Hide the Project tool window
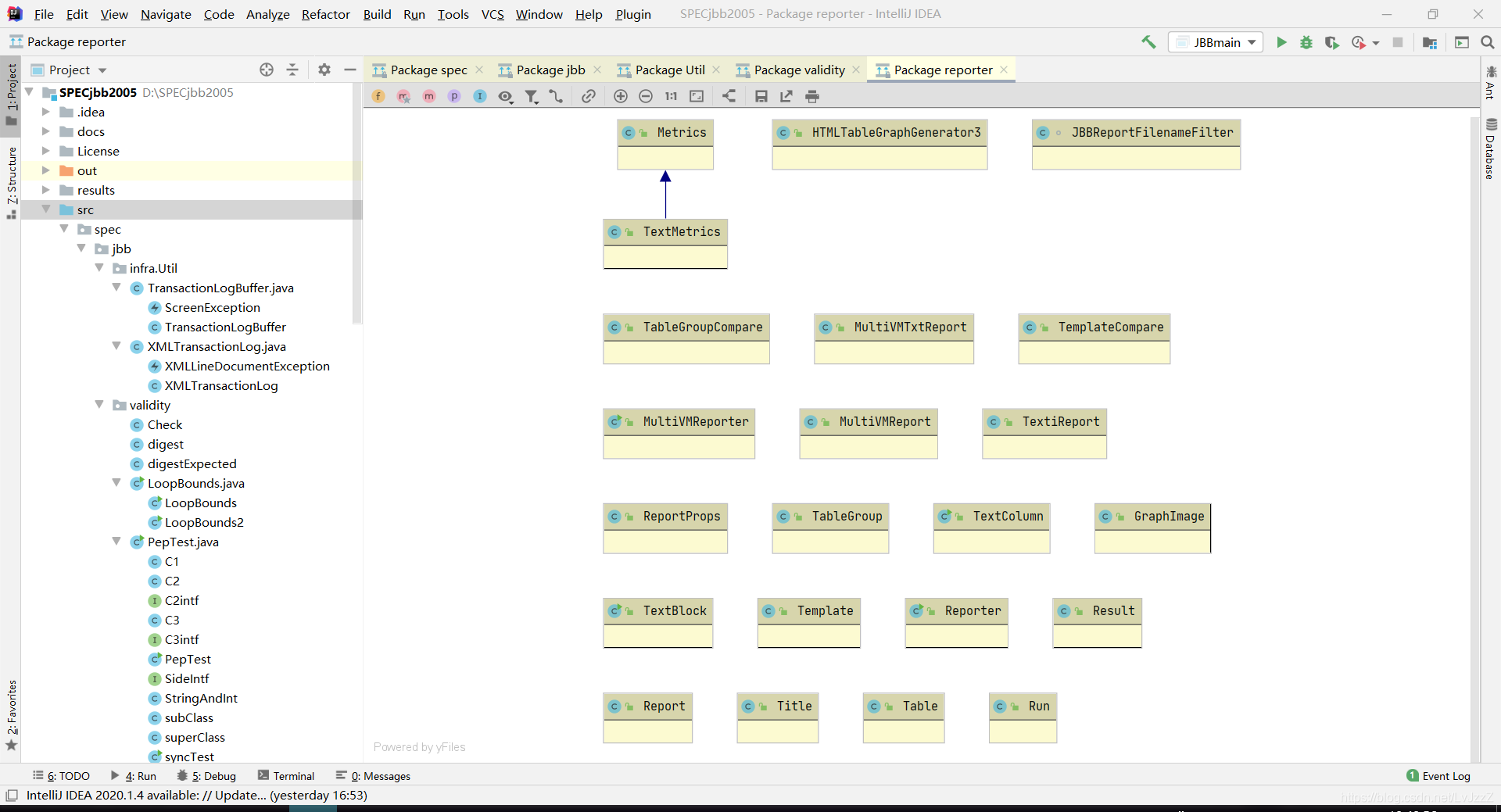The height and width of the screenshot is (812, 1501). 350,70
